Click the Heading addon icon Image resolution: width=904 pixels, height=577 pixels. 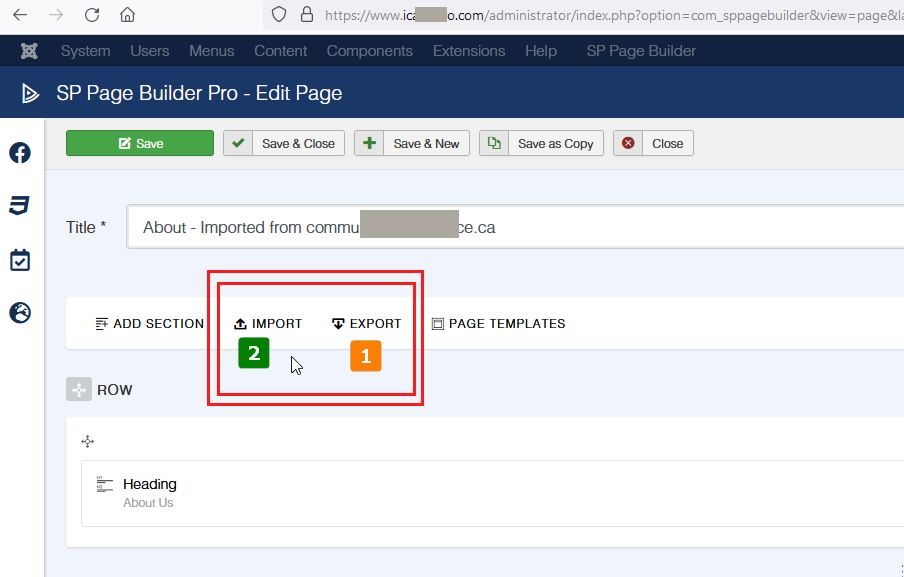105,484
